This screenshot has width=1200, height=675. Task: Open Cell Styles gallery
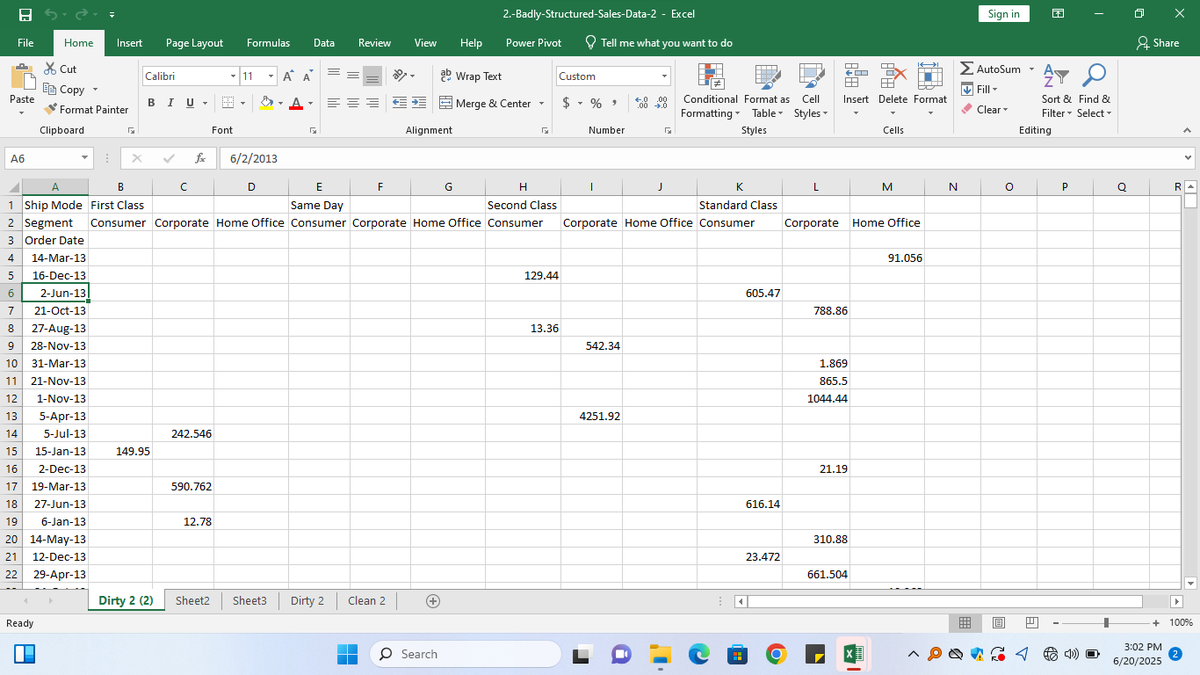811,92
